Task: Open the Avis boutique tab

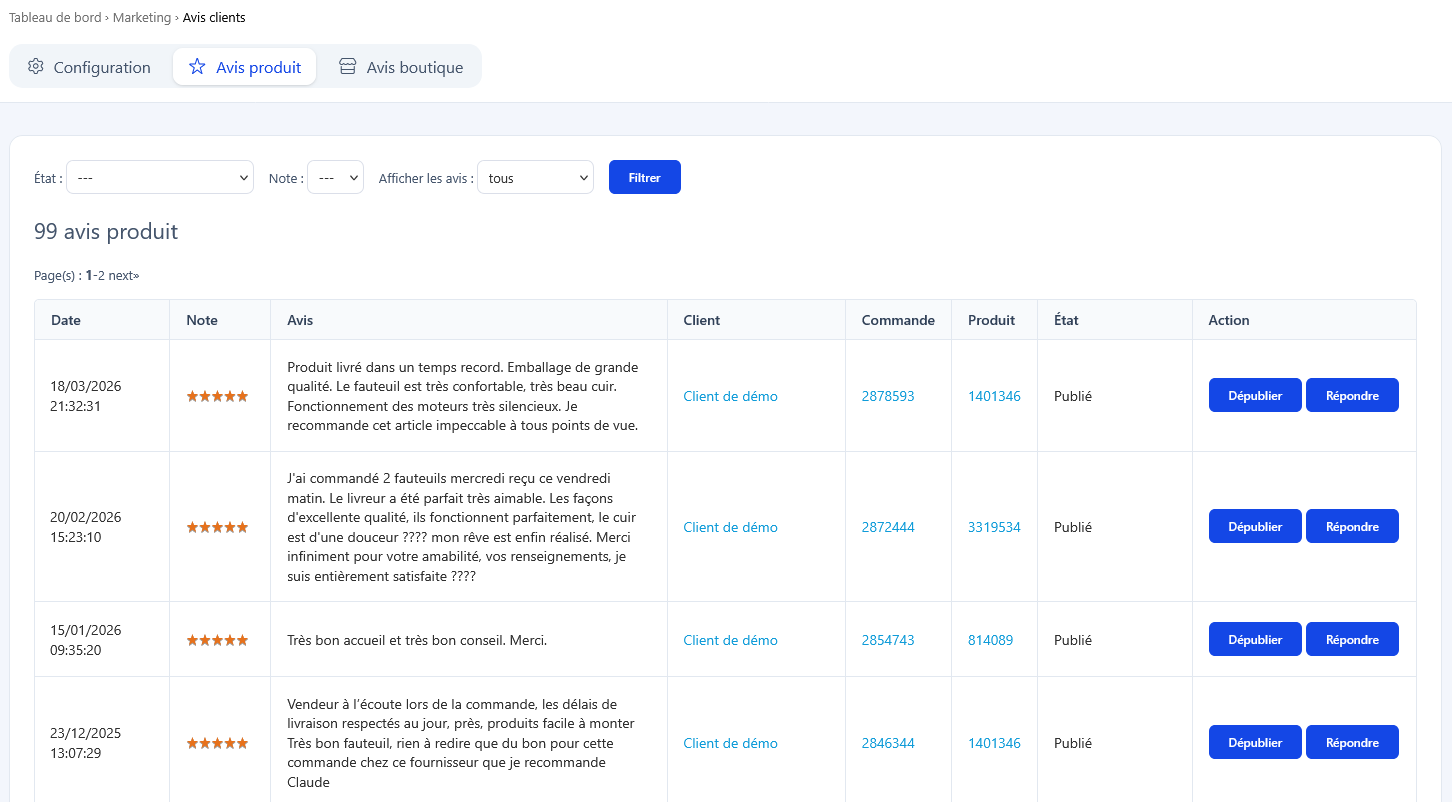Action: click(x=401, y=67)
